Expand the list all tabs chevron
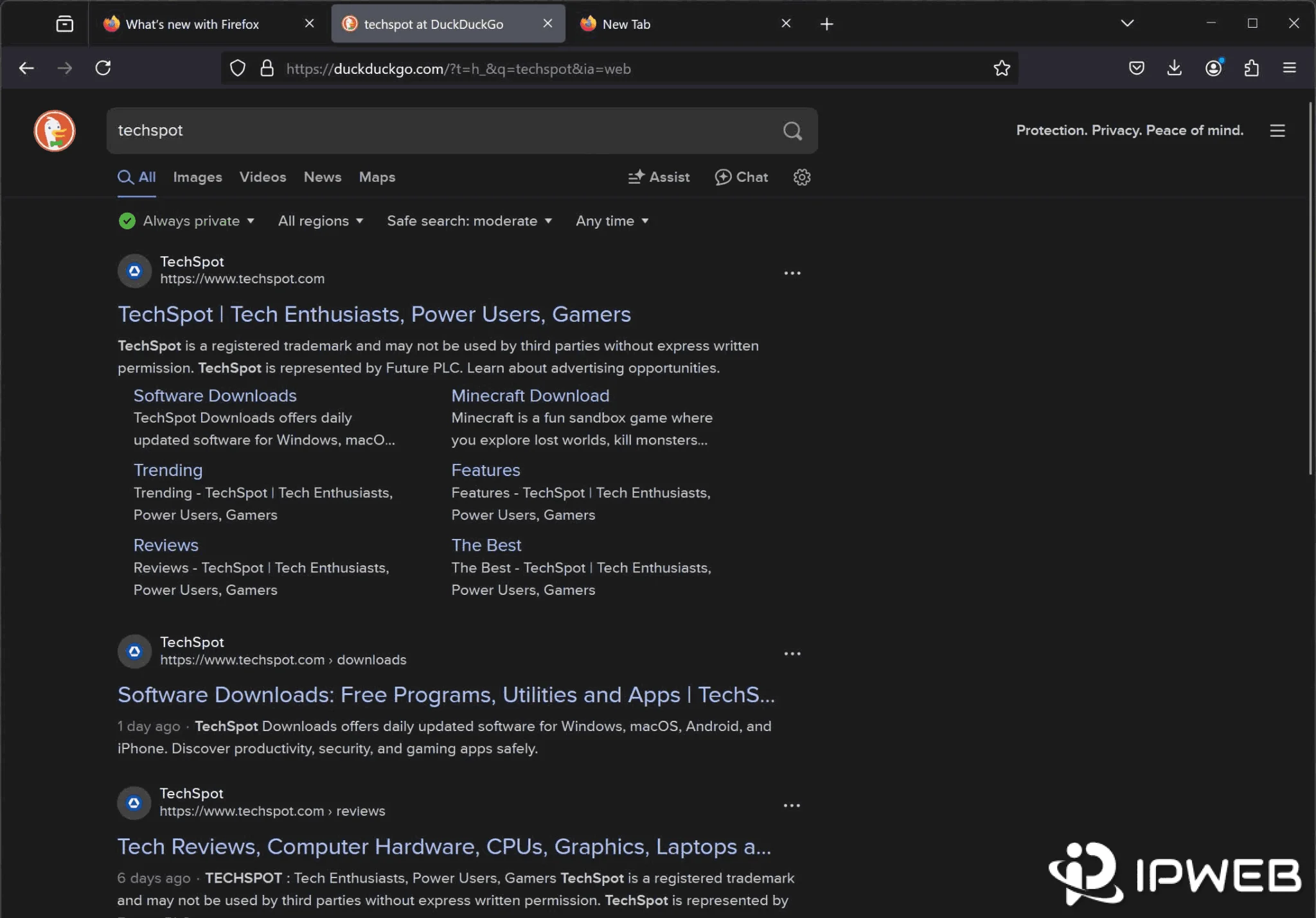This screenshot has height=918, width=1316. pyautogui.click(x=1127, y=24)
